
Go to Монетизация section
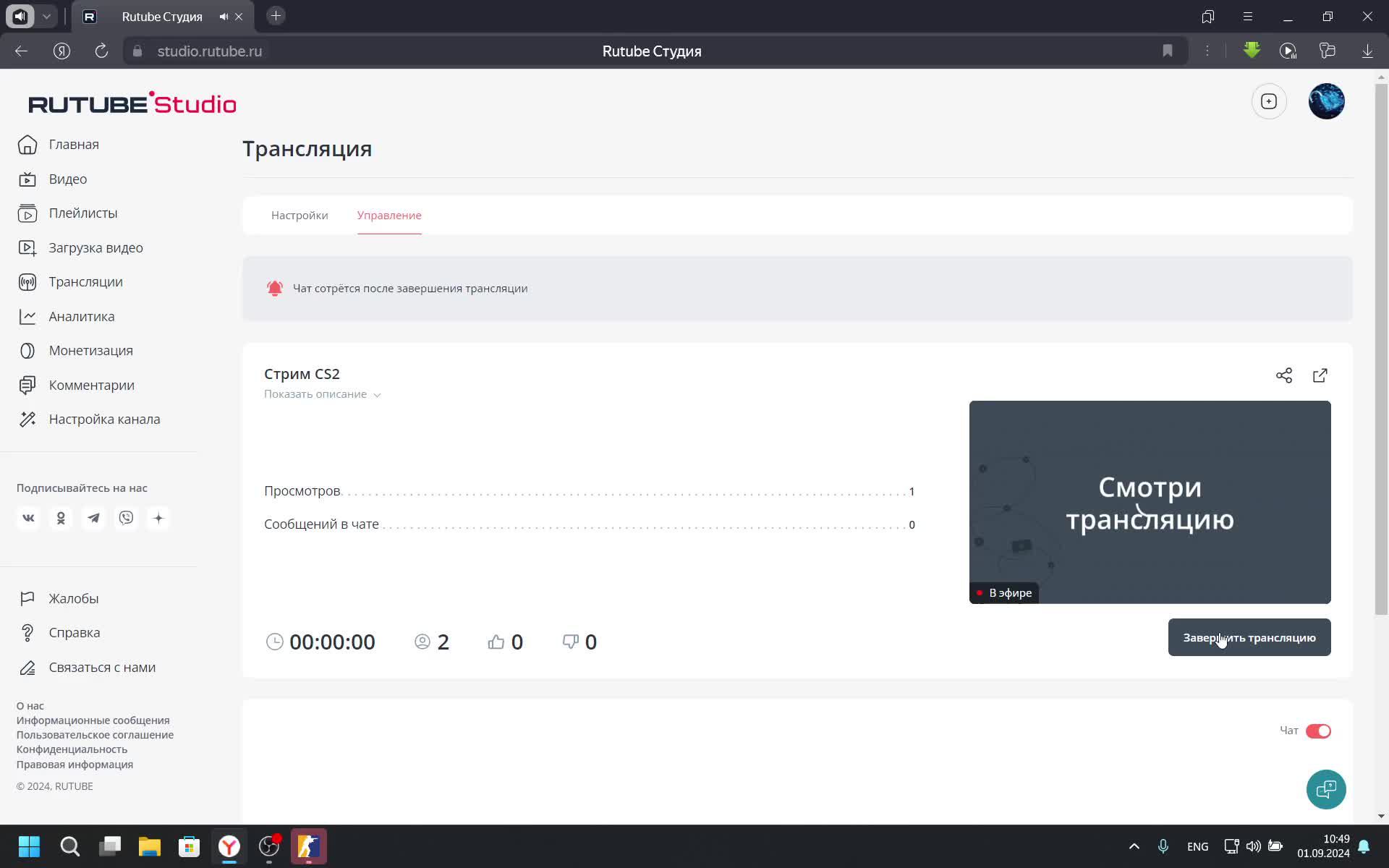[x=90, y=350]
